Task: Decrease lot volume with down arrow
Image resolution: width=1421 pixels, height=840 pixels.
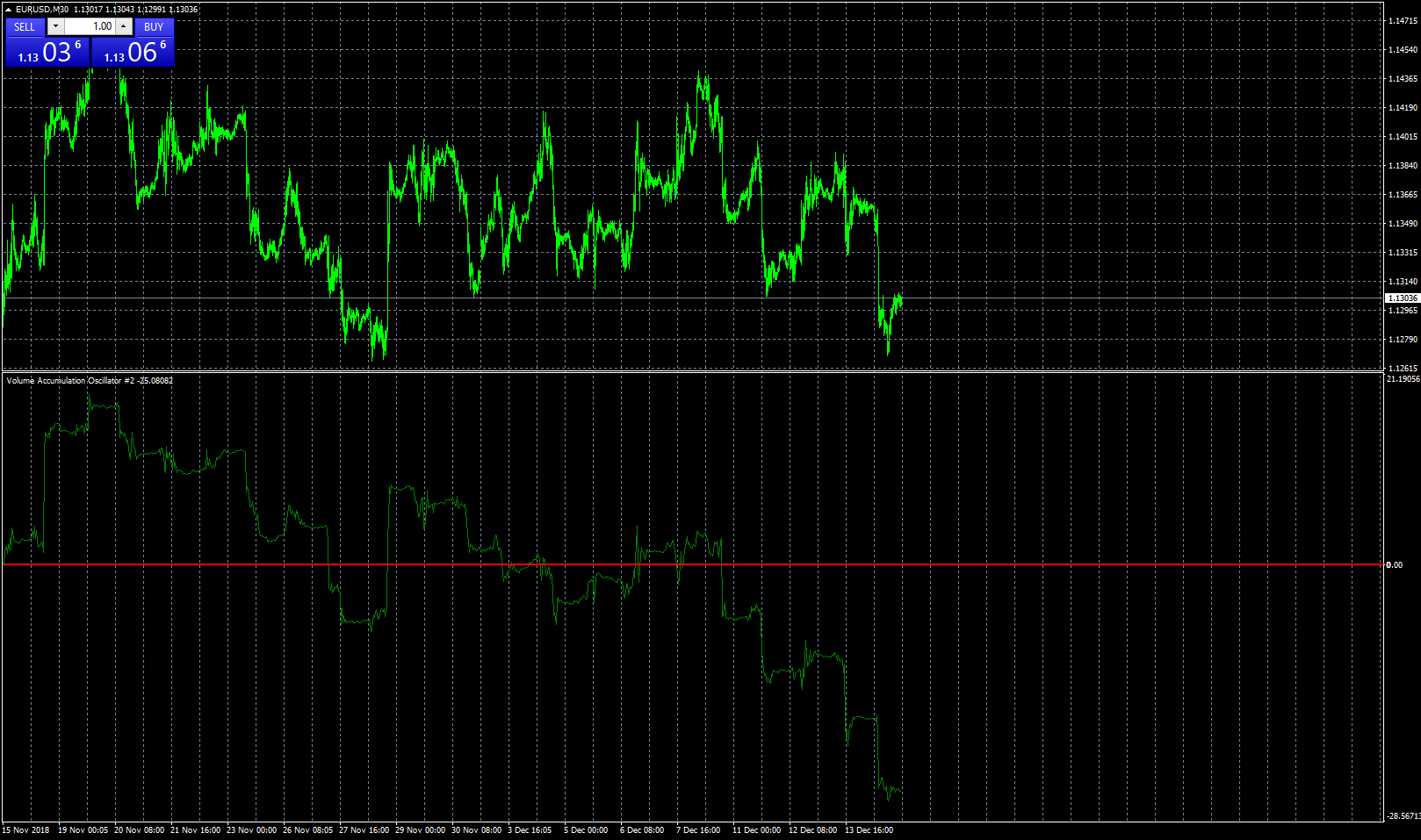Action: 55,26
